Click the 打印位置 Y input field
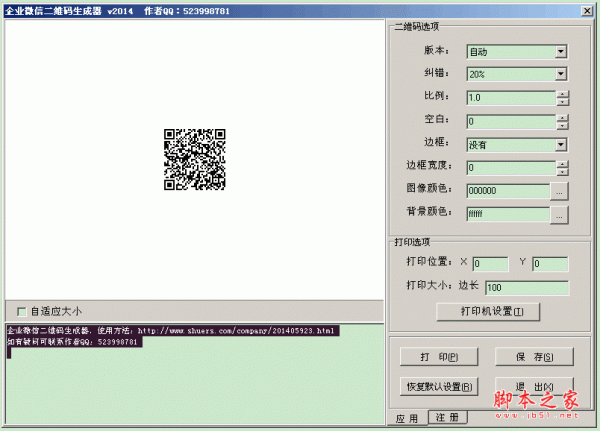The image size is (600, 431). point(550,264)
